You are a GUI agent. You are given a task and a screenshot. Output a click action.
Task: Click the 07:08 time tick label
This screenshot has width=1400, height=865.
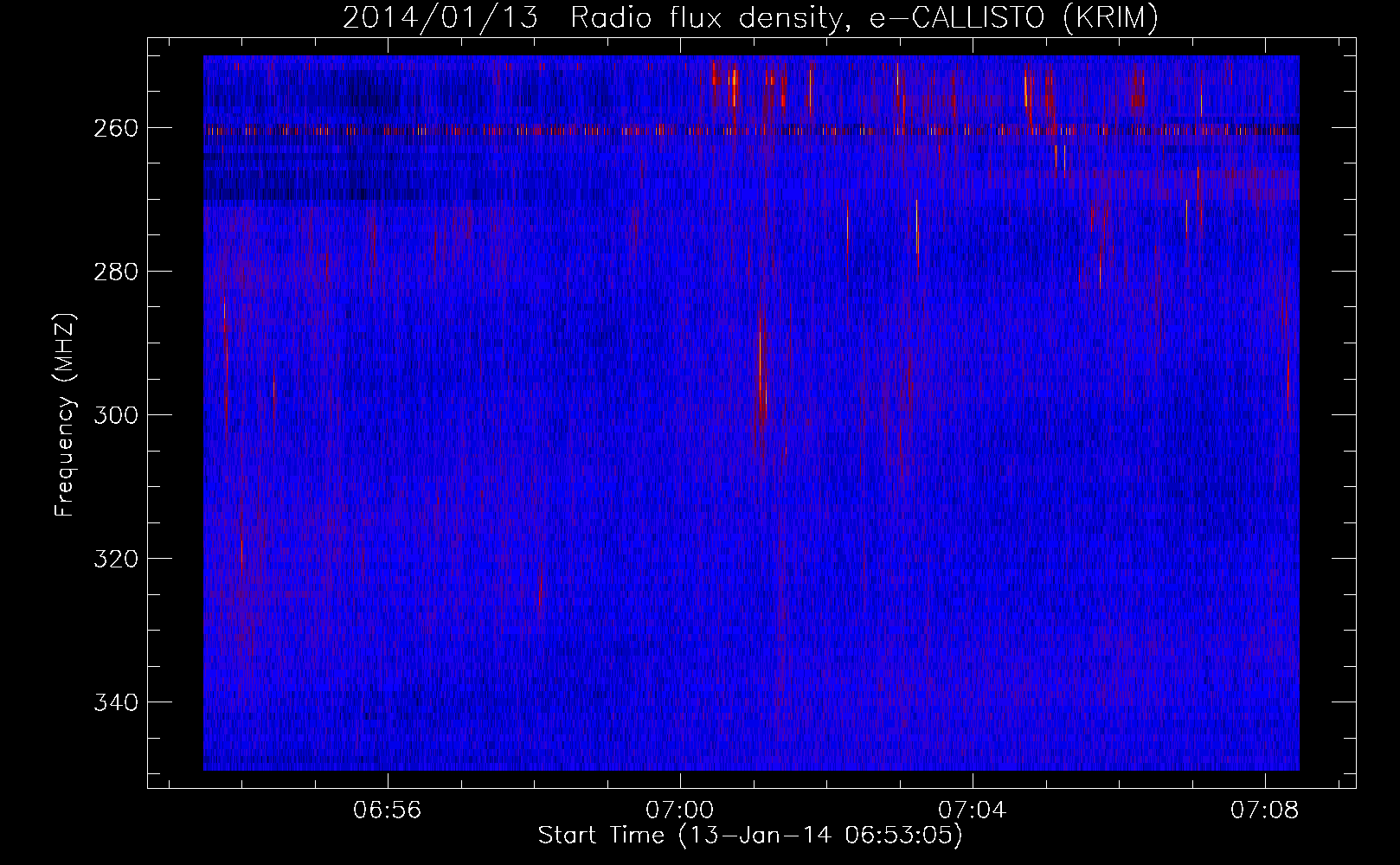1265,811
